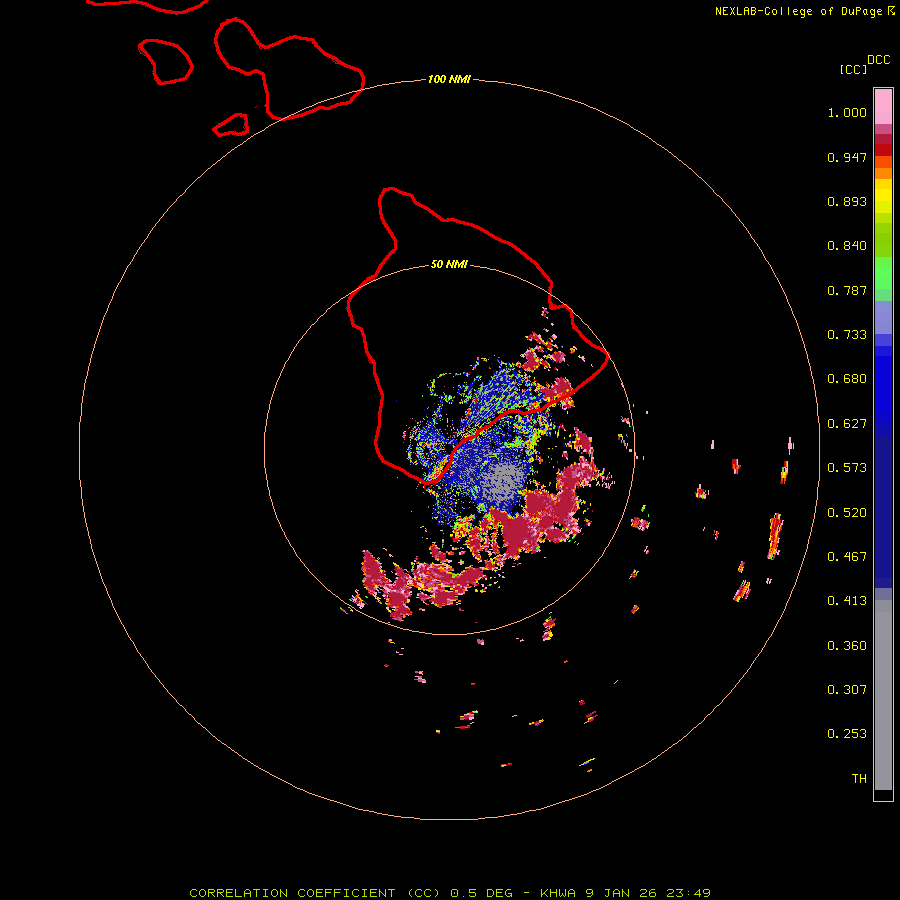This screenshot has width=900, height=900.
Task: Click the 0.413 color scale value
Action: point(847,601)
